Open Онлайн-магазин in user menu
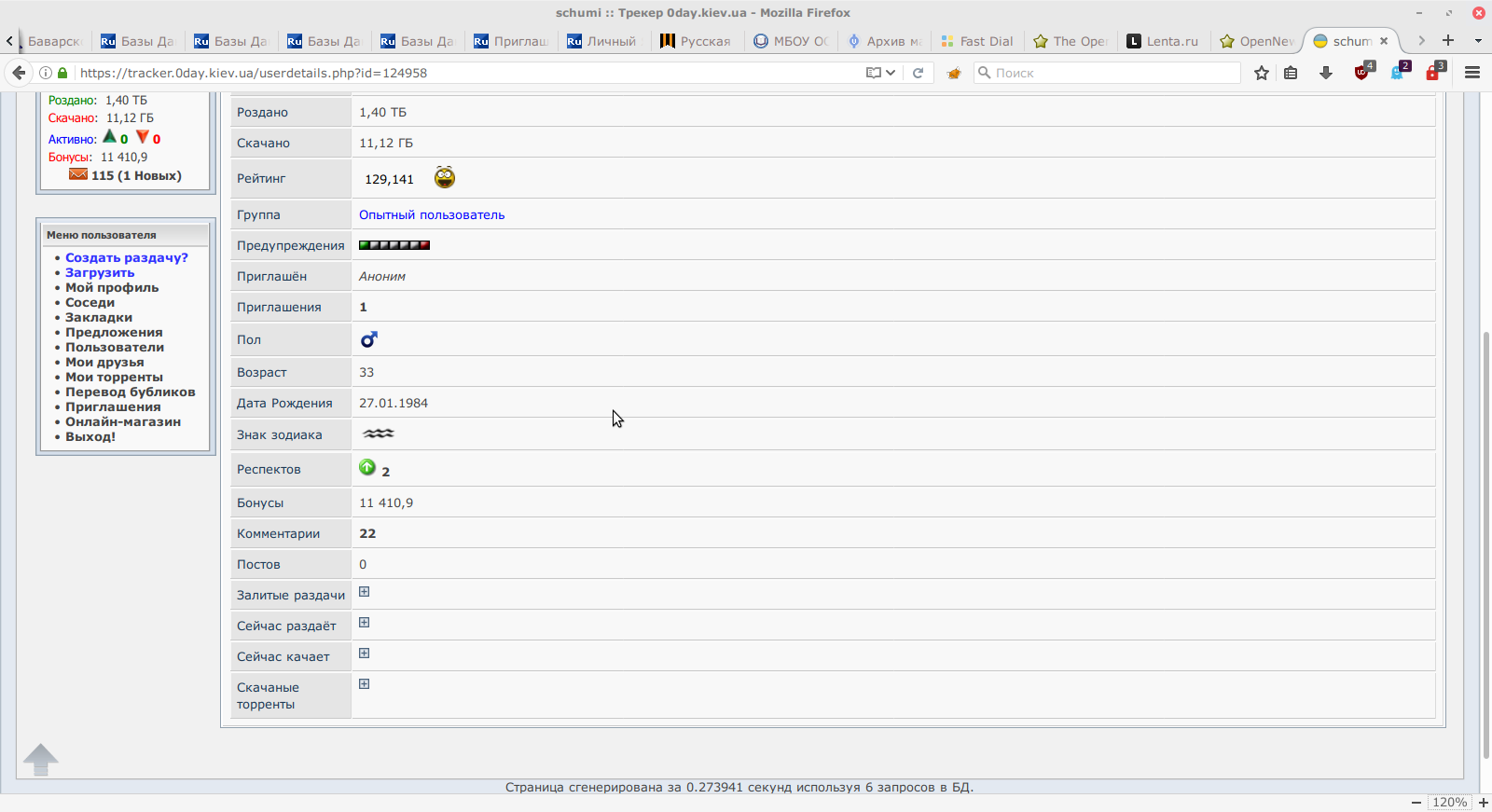Image resolution: width=1492 pixels, height=812 pixels. (122, 421)
